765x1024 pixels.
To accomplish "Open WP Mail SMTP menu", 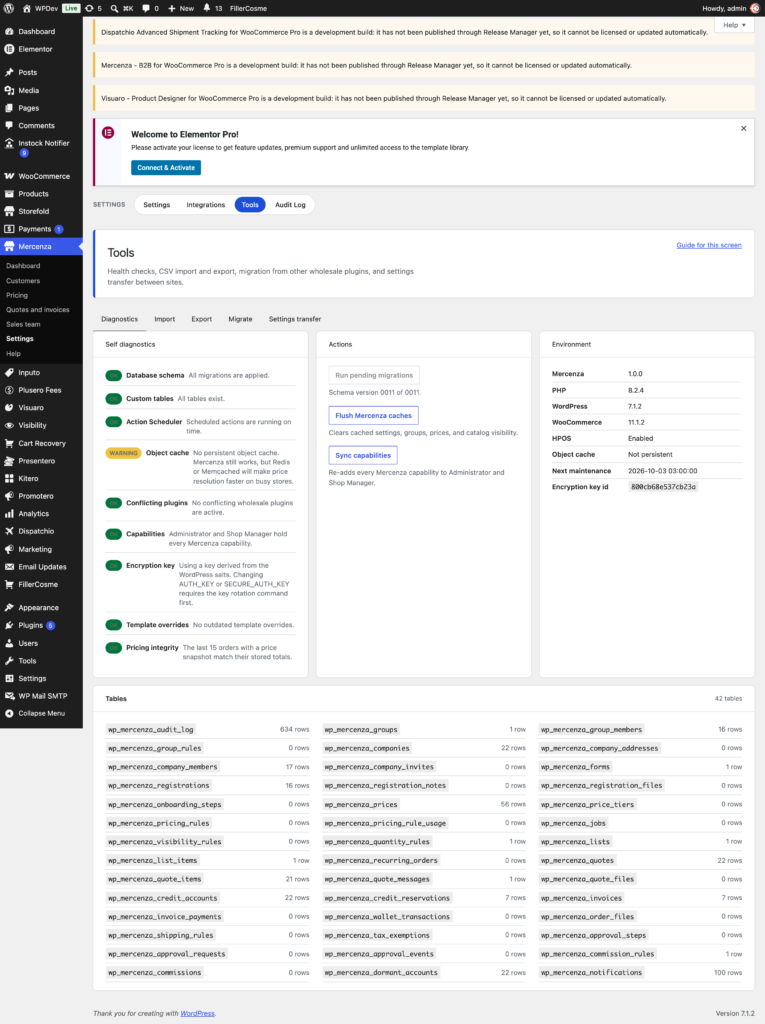I will [41, 696].
